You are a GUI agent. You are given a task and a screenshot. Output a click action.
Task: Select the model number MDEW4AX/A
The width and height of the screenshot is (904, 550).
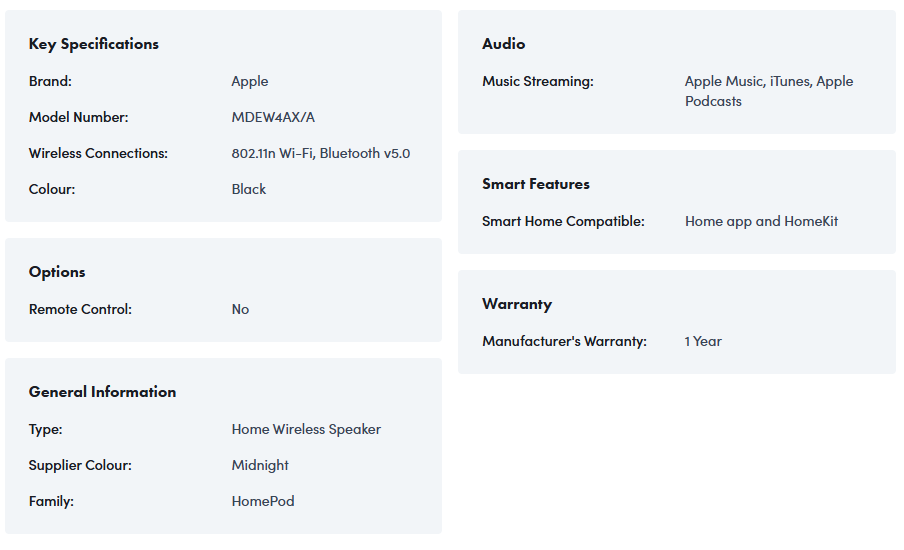(x=273, y=117)
